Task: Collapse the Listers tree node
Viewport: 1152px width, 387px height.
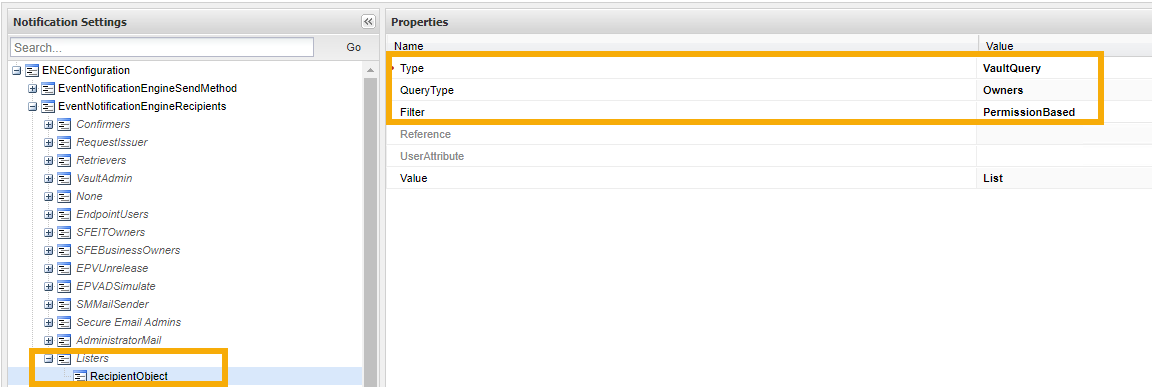Action: point(48,358)
